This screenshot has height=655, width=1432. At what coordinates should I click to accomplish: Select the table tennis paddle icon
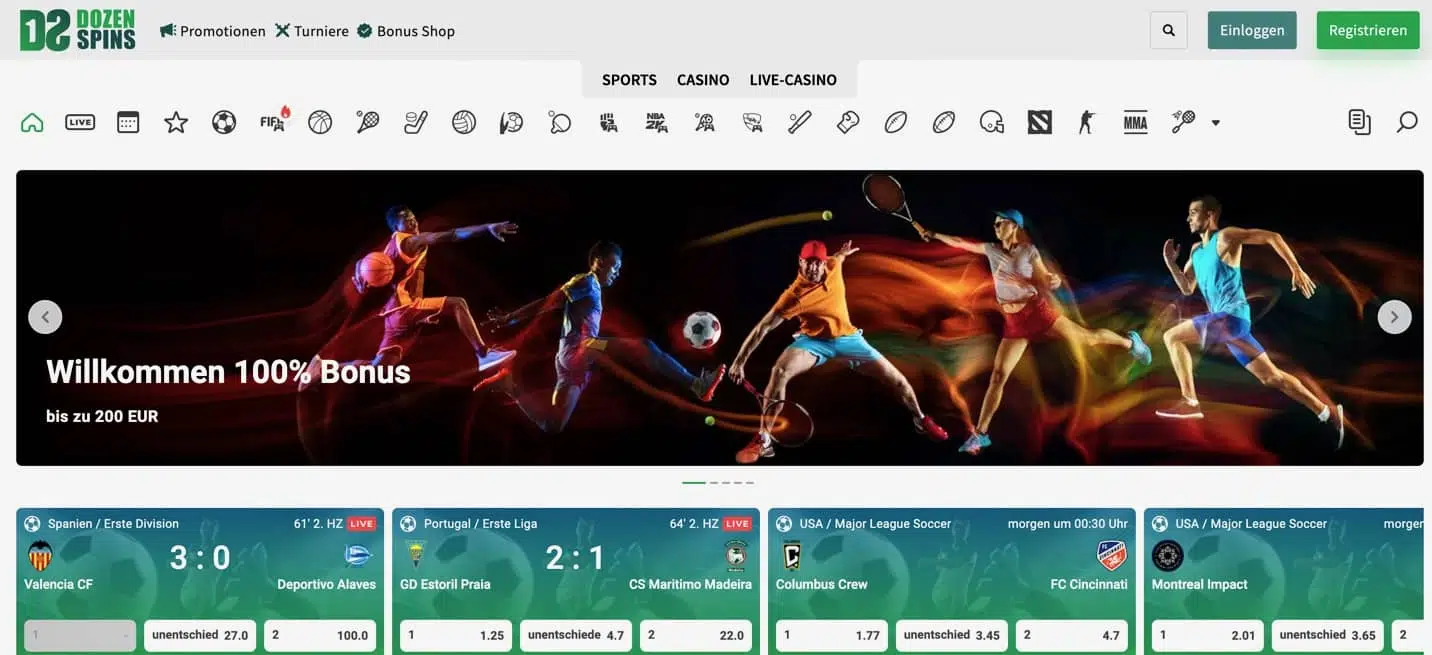coord(559,122)
